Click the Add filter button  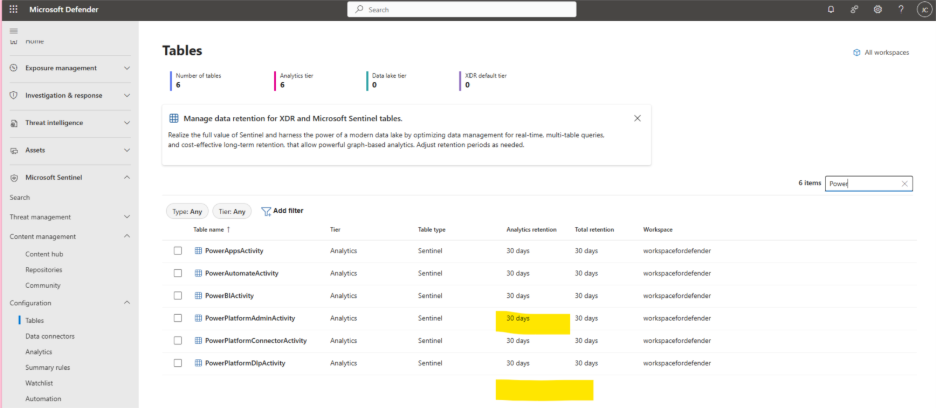click(x=282, y=211)
